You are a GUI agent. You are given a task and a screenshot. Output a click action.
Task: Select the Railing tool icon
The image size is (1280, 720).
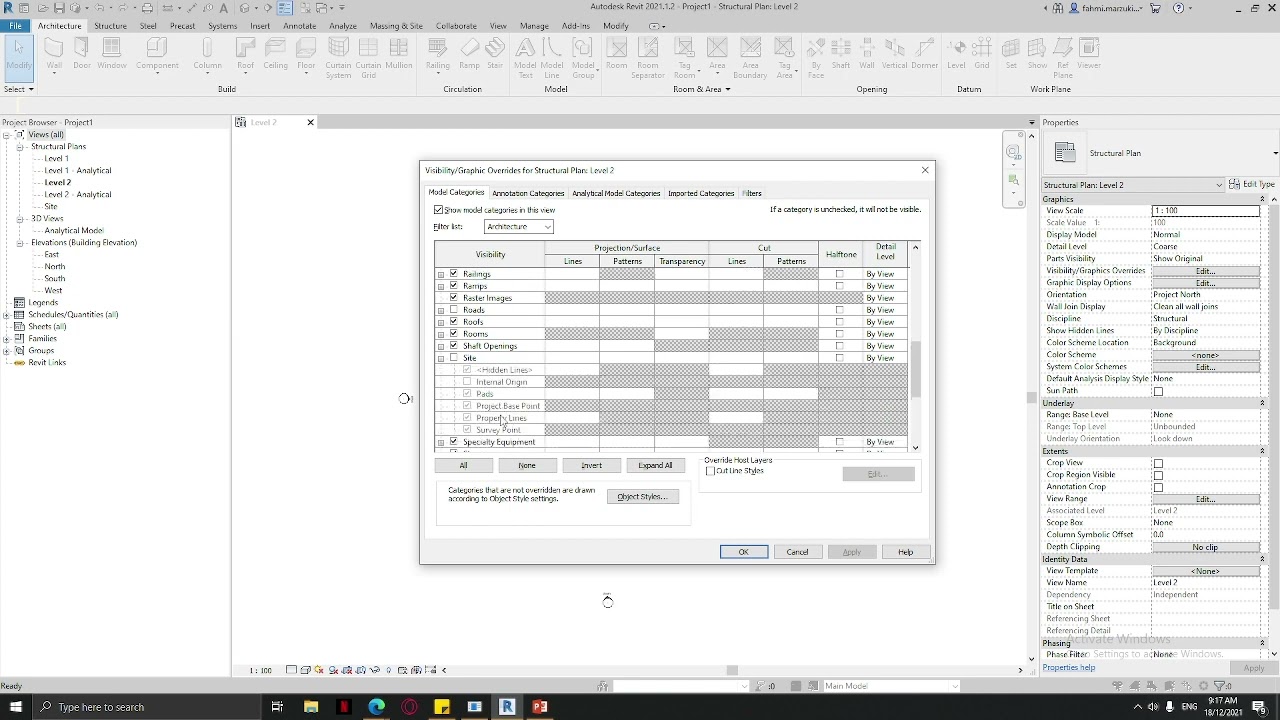pyautogui.click(x=437, y=47)
